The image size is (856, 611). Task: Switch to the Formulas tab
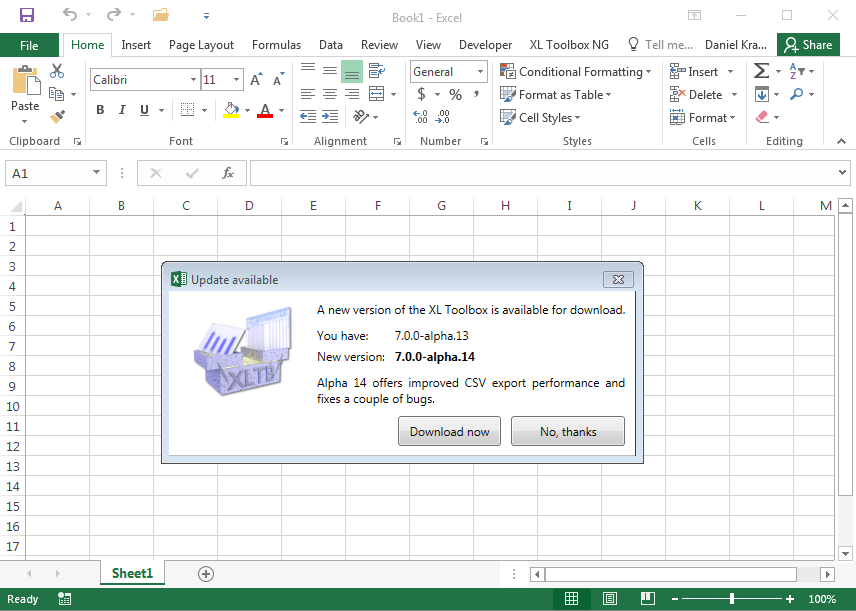276,45
